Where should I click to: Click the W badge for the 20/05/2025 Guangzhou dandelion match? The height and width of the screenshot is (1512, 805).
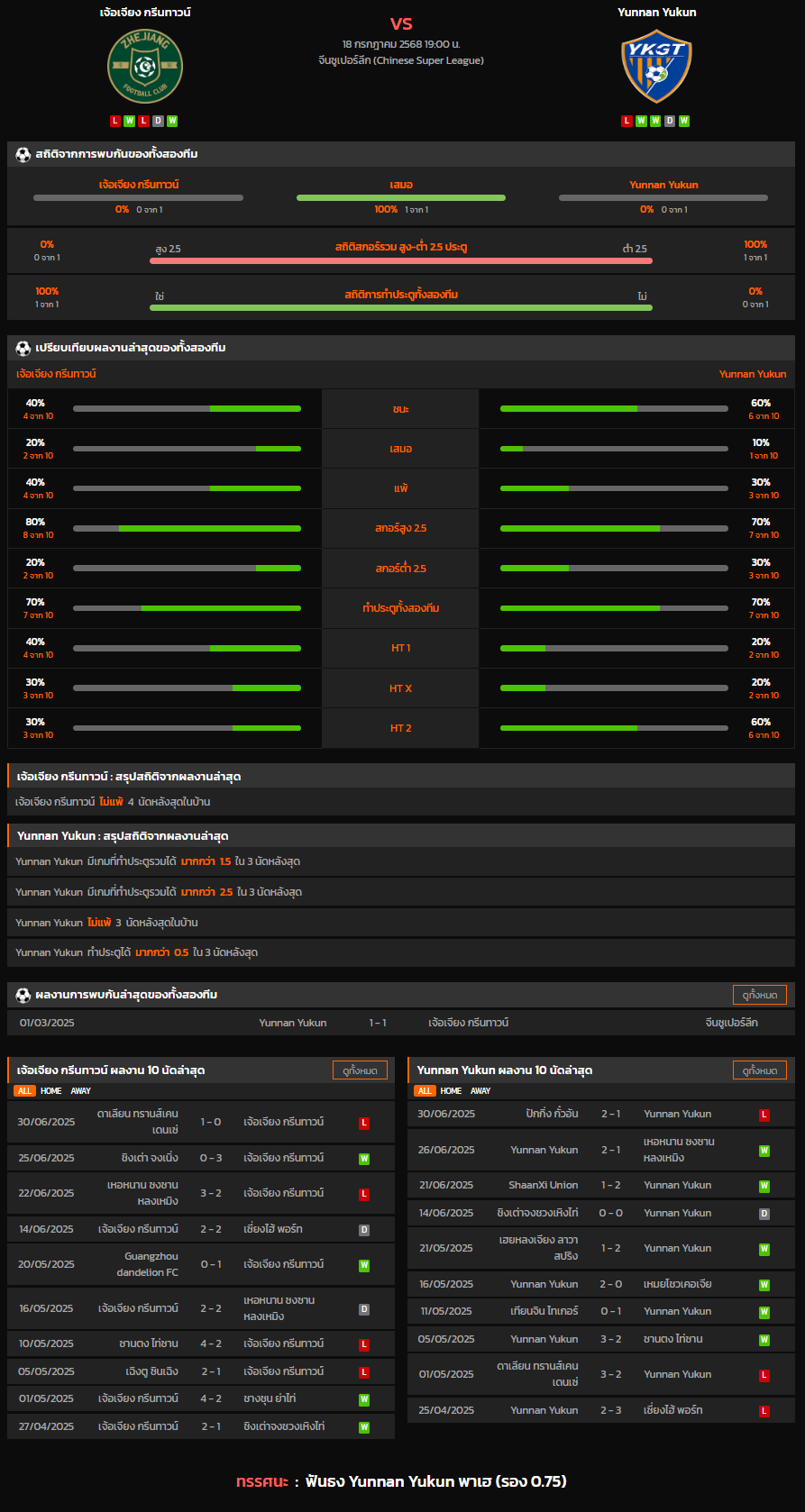[x=364, y=1265]
